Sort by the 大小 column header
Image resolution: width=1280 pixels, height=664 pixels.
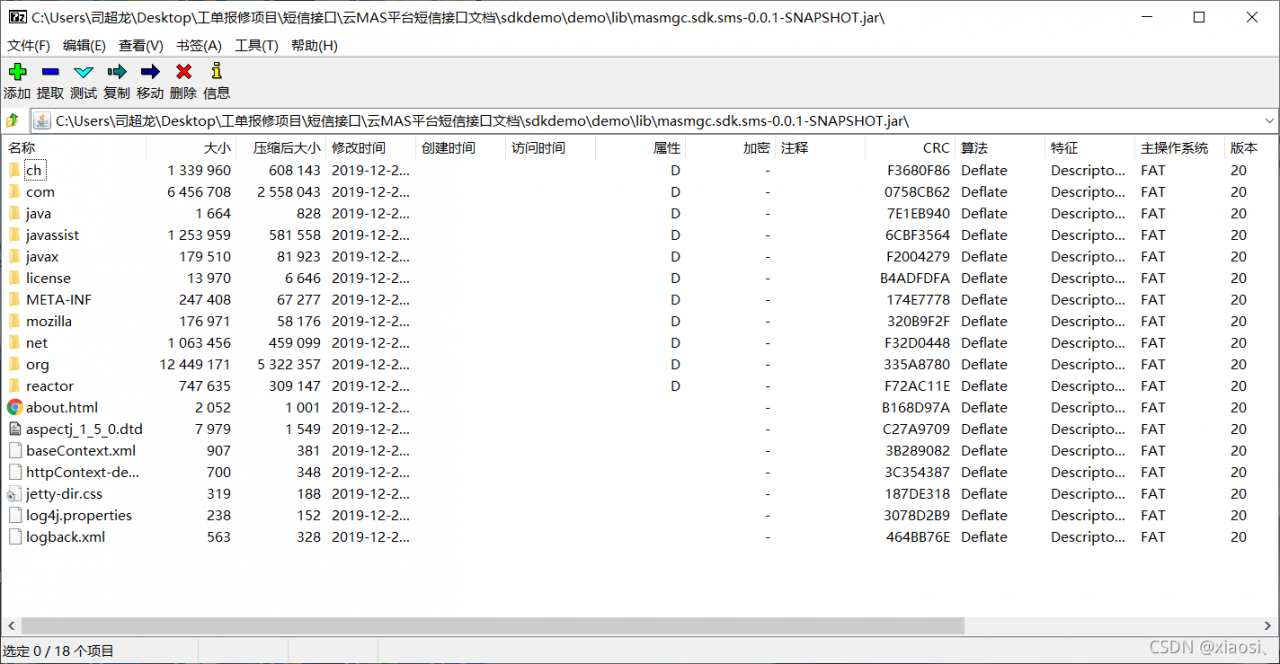[x=216, y=148]
